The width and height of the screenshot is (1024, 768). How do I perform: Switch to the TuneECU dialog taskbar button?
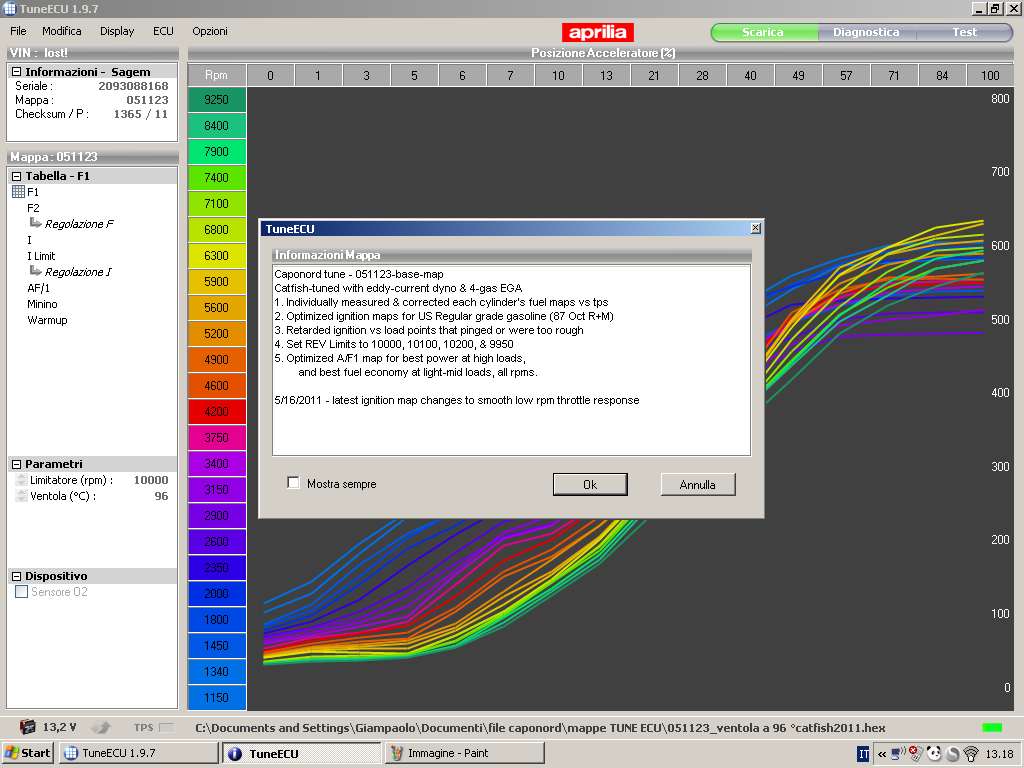tap(302, 753)
